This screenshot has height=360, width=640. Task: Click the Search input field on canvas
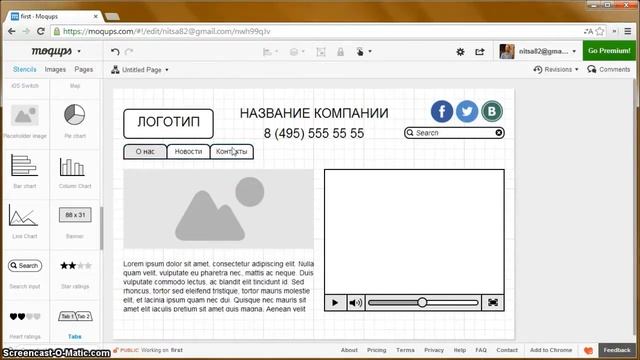(454, 133)
